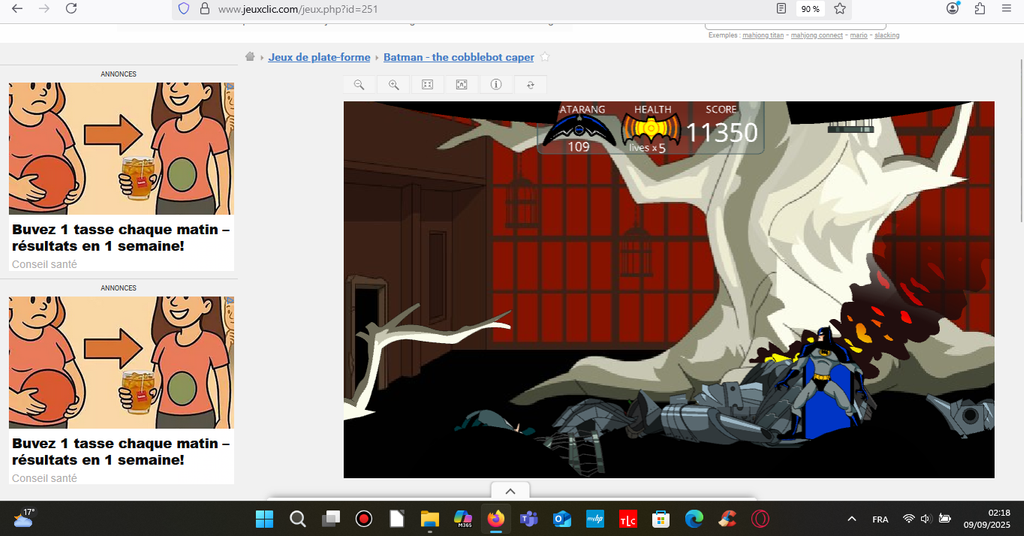1024x536 pixels.
Task: Expand the panel with the up chevron below the game
Action: click(509, 491)
